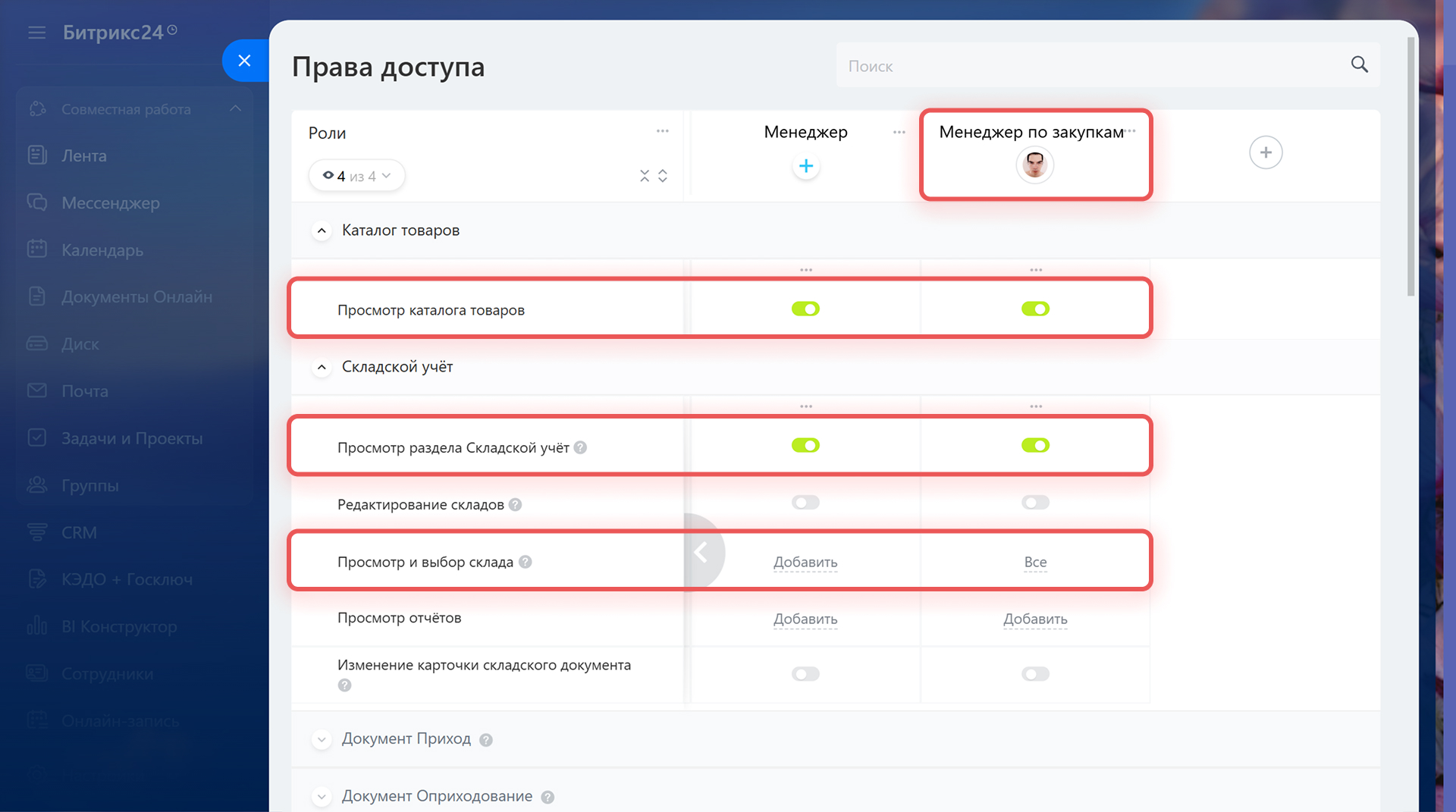Open three-dot menu above Менеджер по закупкам catalog toggle
The height and width of the screenshot is (812, 1456).
tap(1036, 270)
